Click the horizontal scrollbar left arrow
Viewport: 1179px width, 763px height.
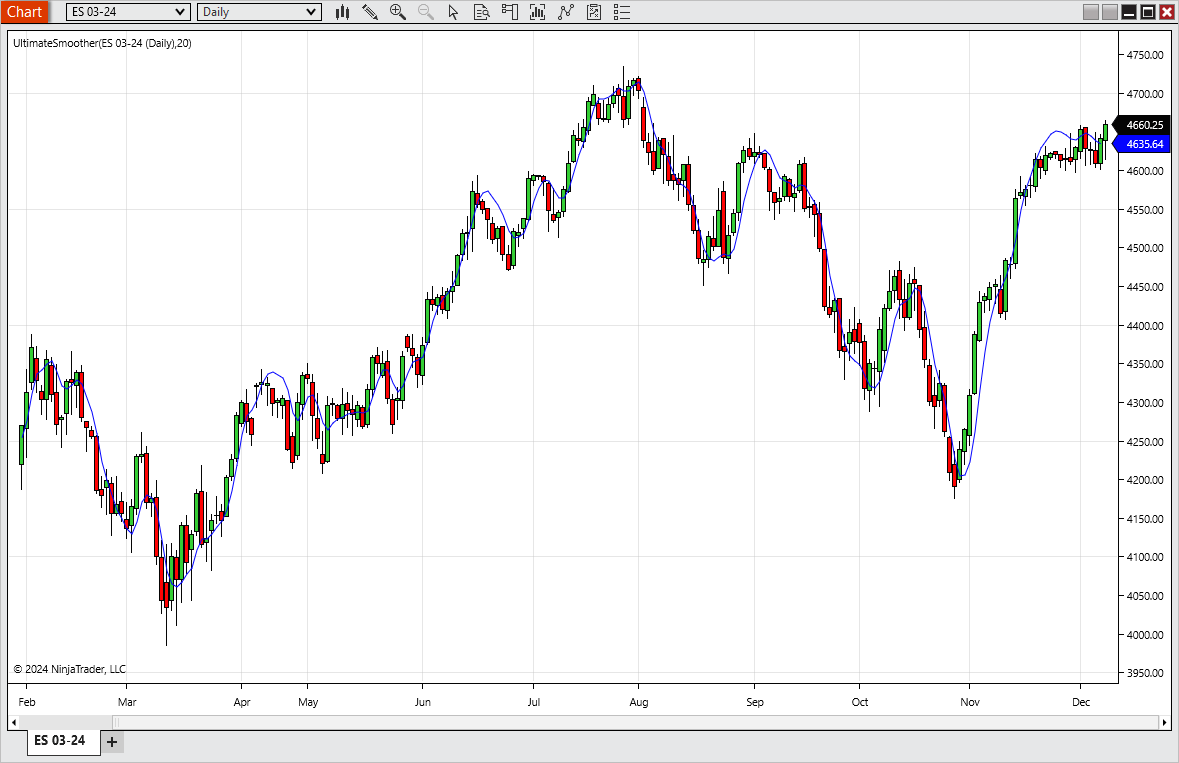[14, 722]
